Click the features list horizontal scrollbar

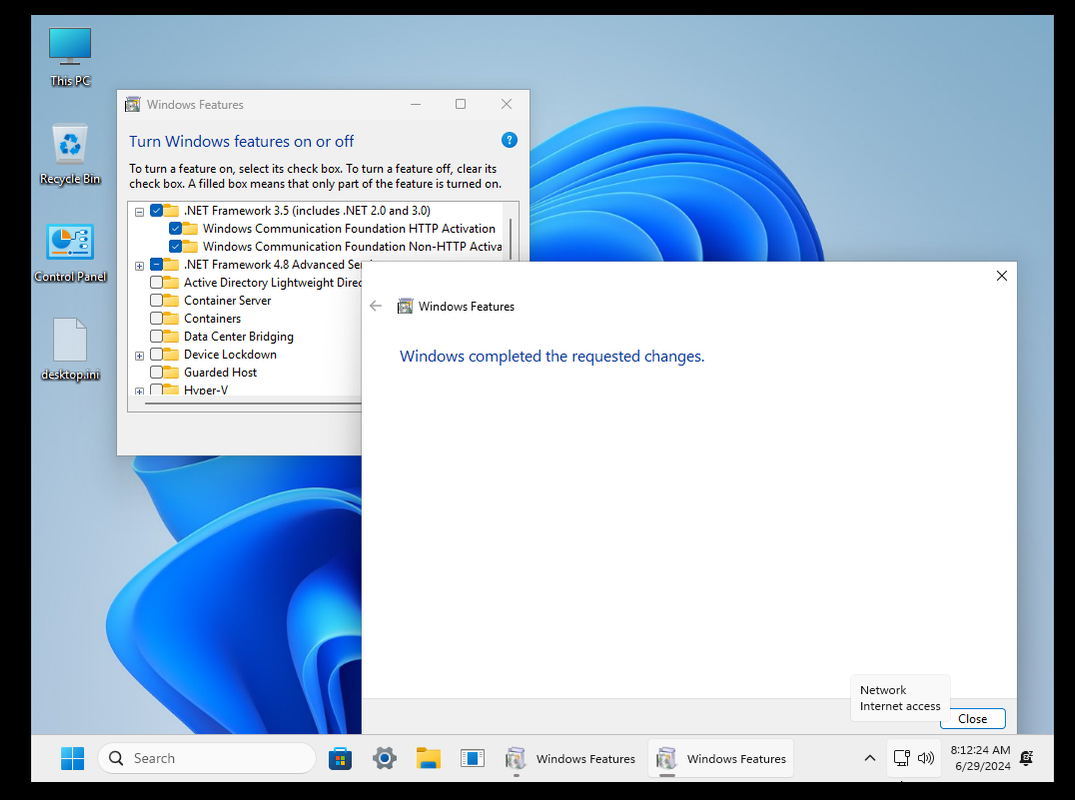252,404
